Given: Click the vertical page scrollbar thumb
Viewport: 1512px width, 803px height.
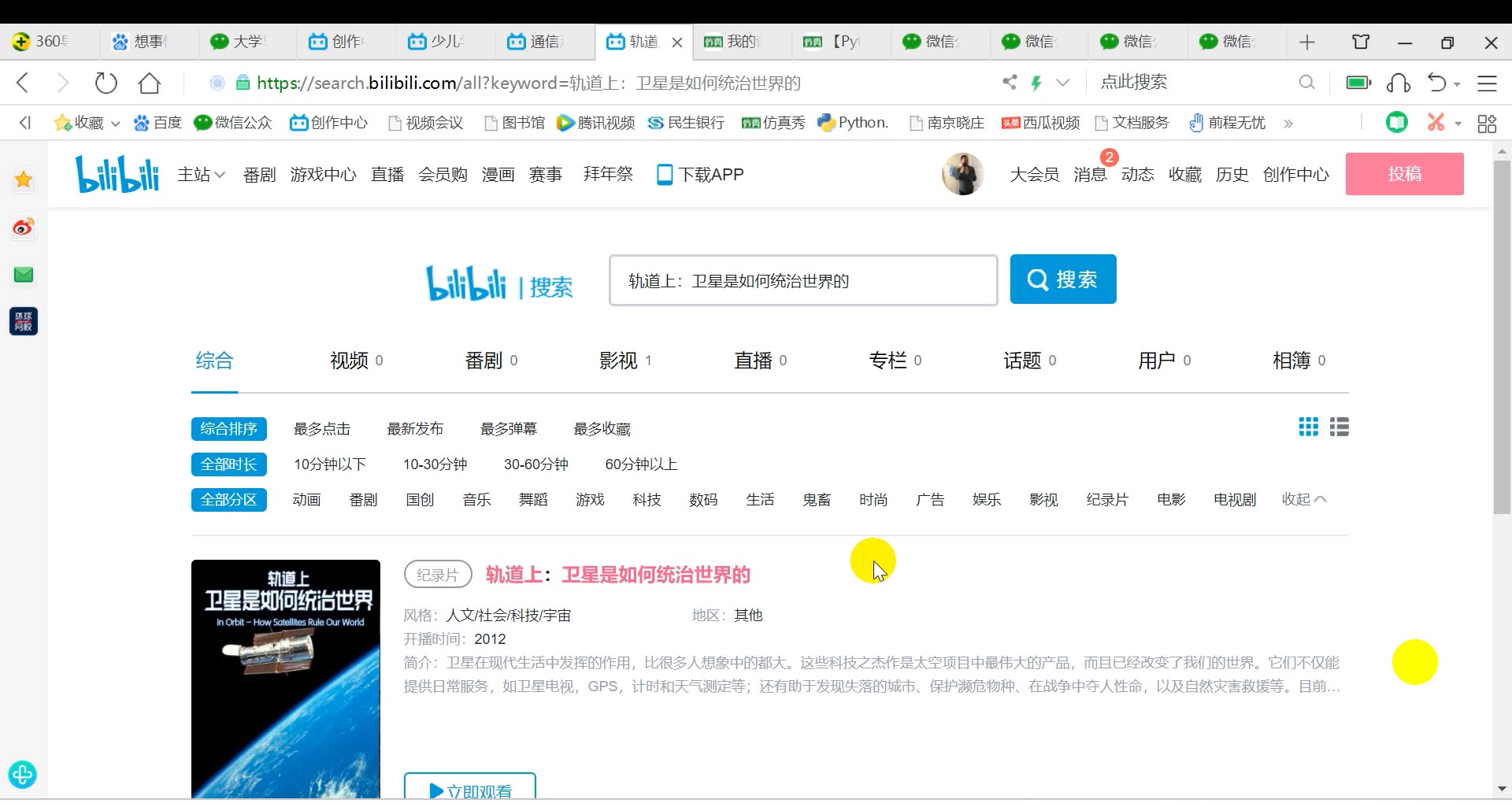Looking at the screenshot, I should point(1502,337).
